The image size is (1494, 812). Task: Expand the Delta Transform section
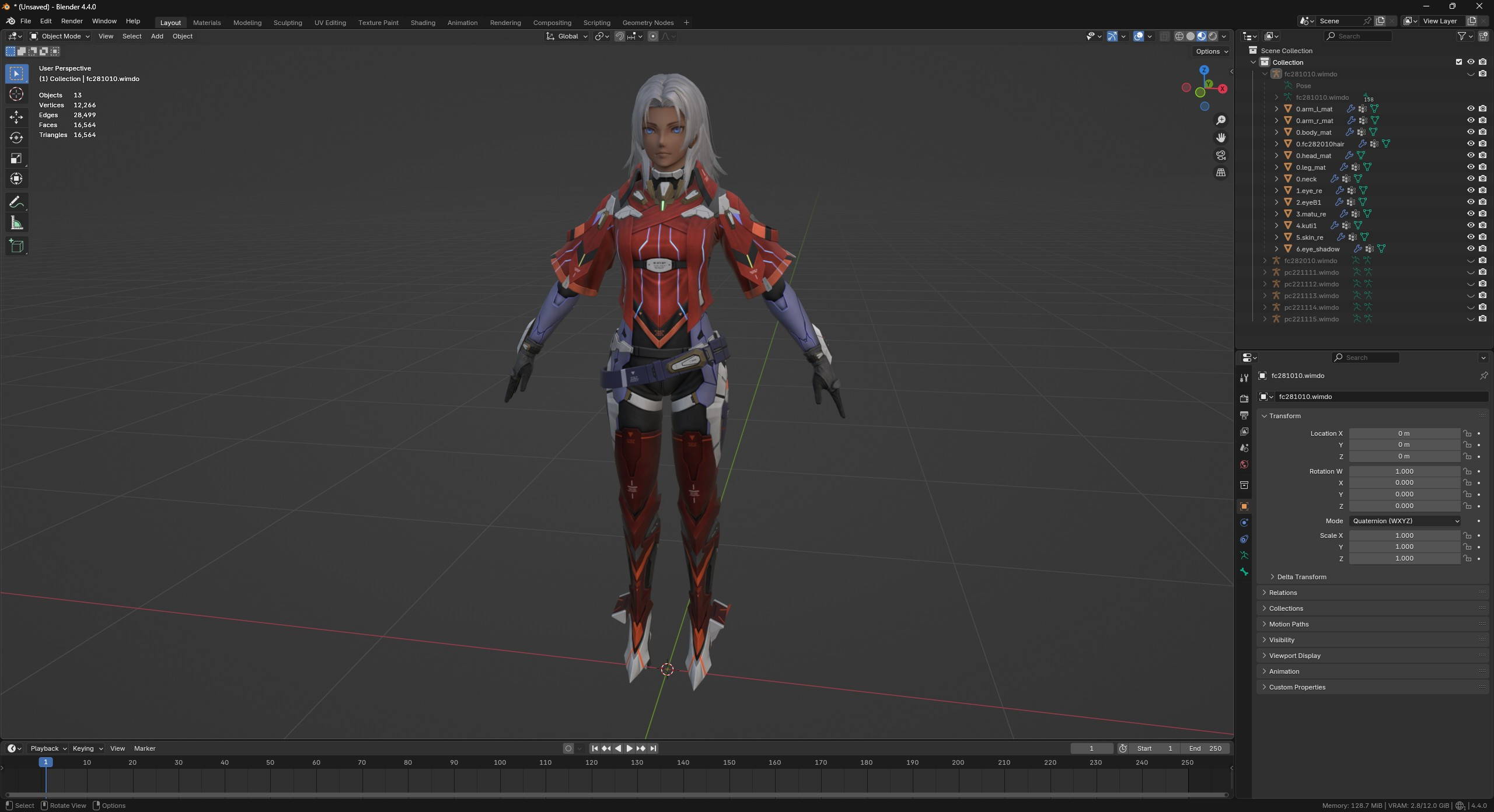tap(1302, 576)
